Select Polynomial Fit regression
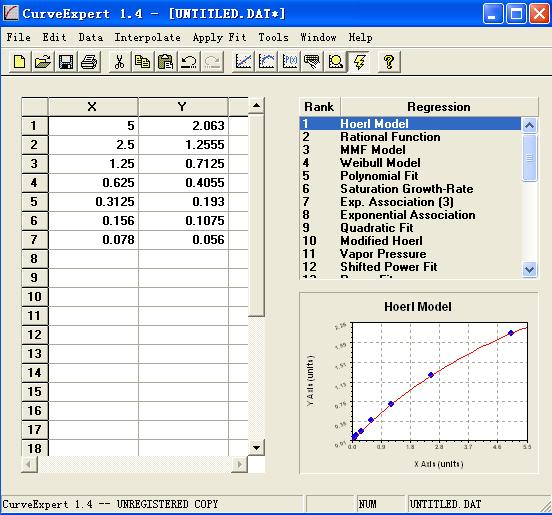Screen dimensions: 552x515 (410, 176)
